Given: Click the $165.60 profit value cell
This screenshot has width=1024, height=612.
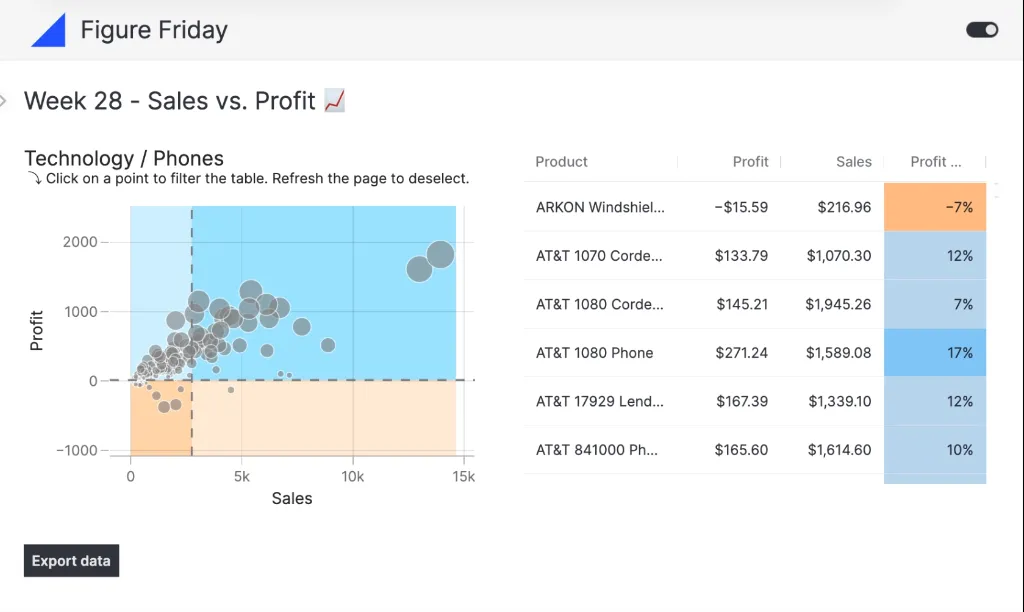Looking at the screenshot, I should (x=741, y=450).
